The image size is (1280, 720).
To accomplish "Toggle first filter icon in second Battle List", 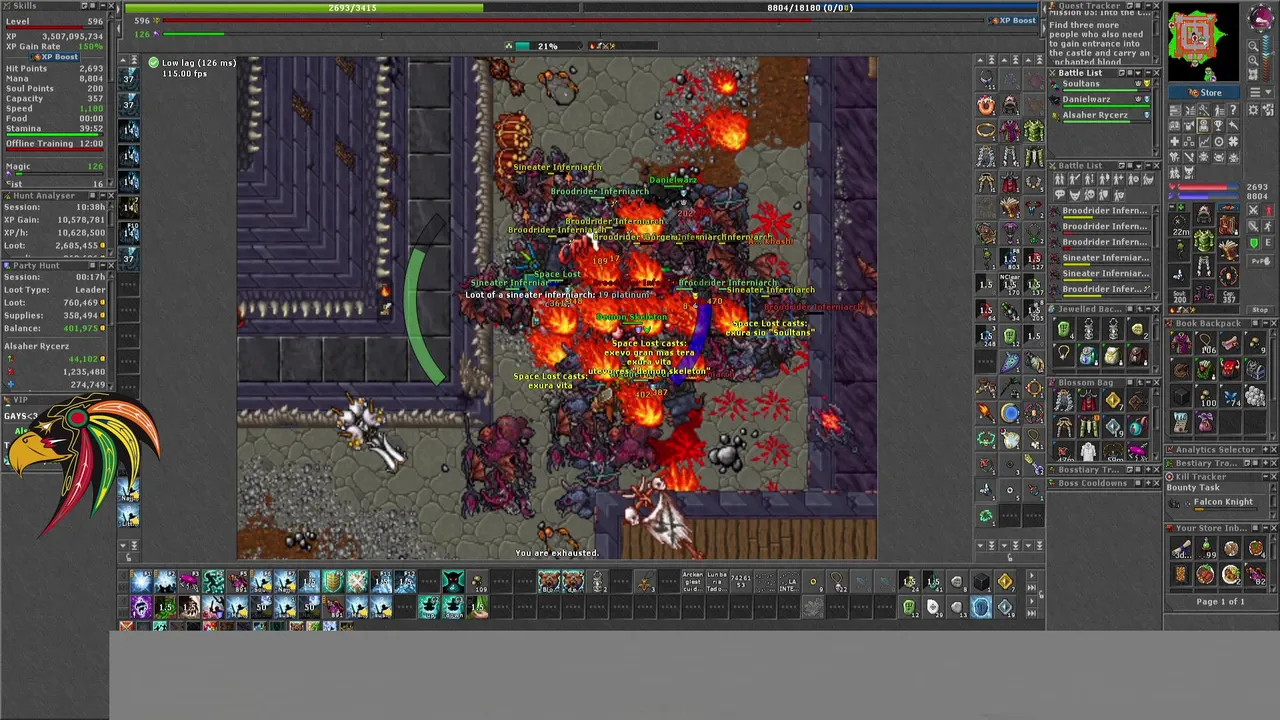I will click(1059, 179).
